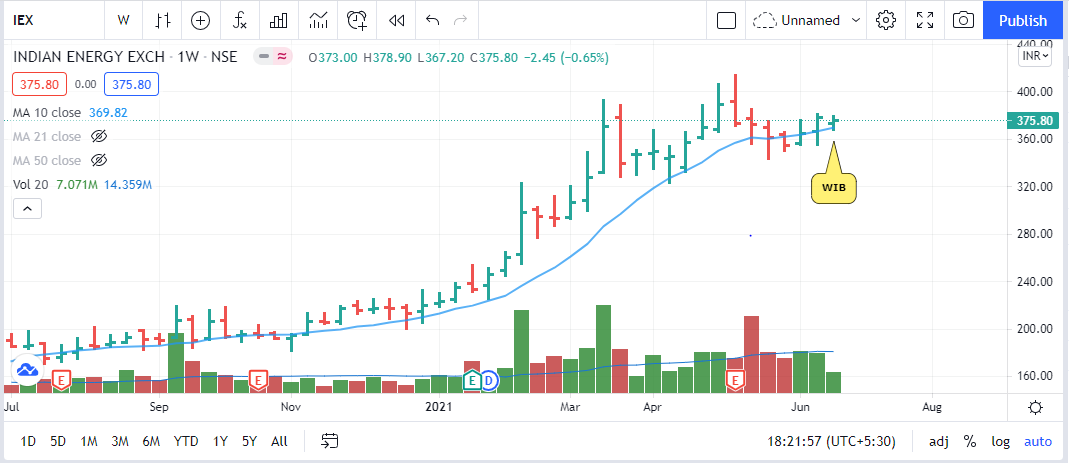Screen dimensions: 1069x463
Task: Click the Vol 20 legend label
Action: click(29, 184)
